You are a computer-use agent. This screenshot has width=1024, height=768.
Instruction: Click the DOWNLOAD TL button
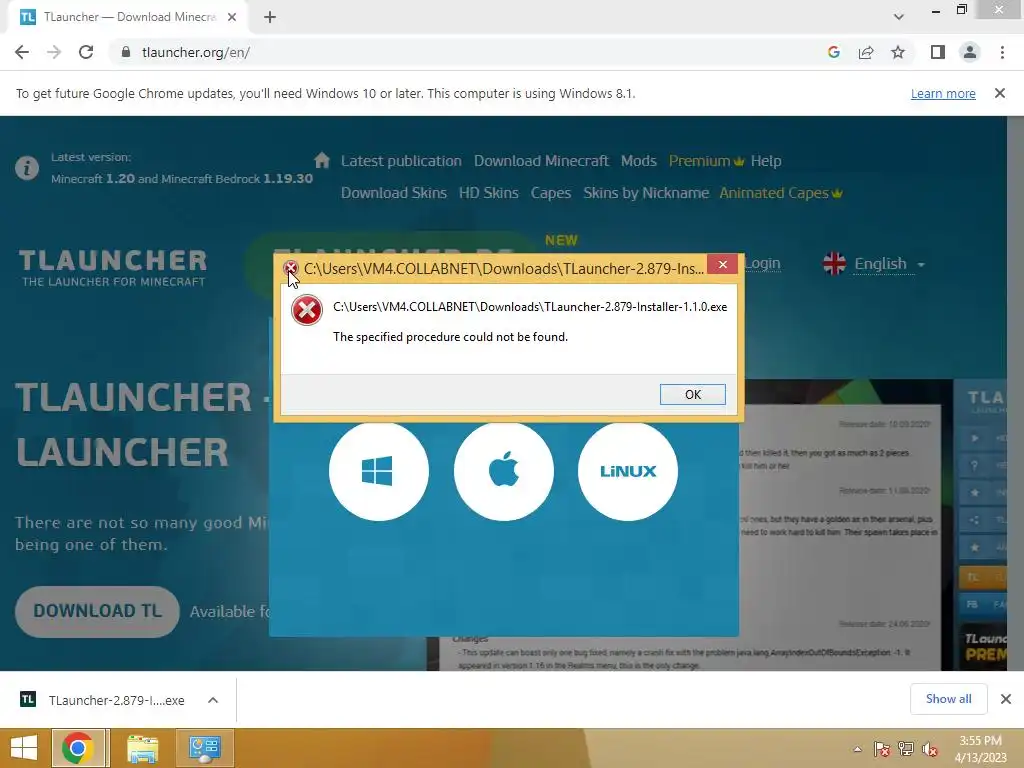coord(97,611)
